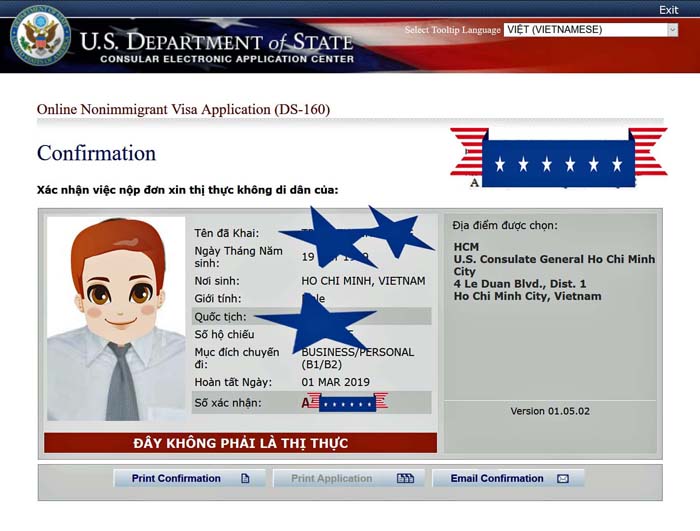Click the Department of State seal
700x531 pixels.
(41, 36)
